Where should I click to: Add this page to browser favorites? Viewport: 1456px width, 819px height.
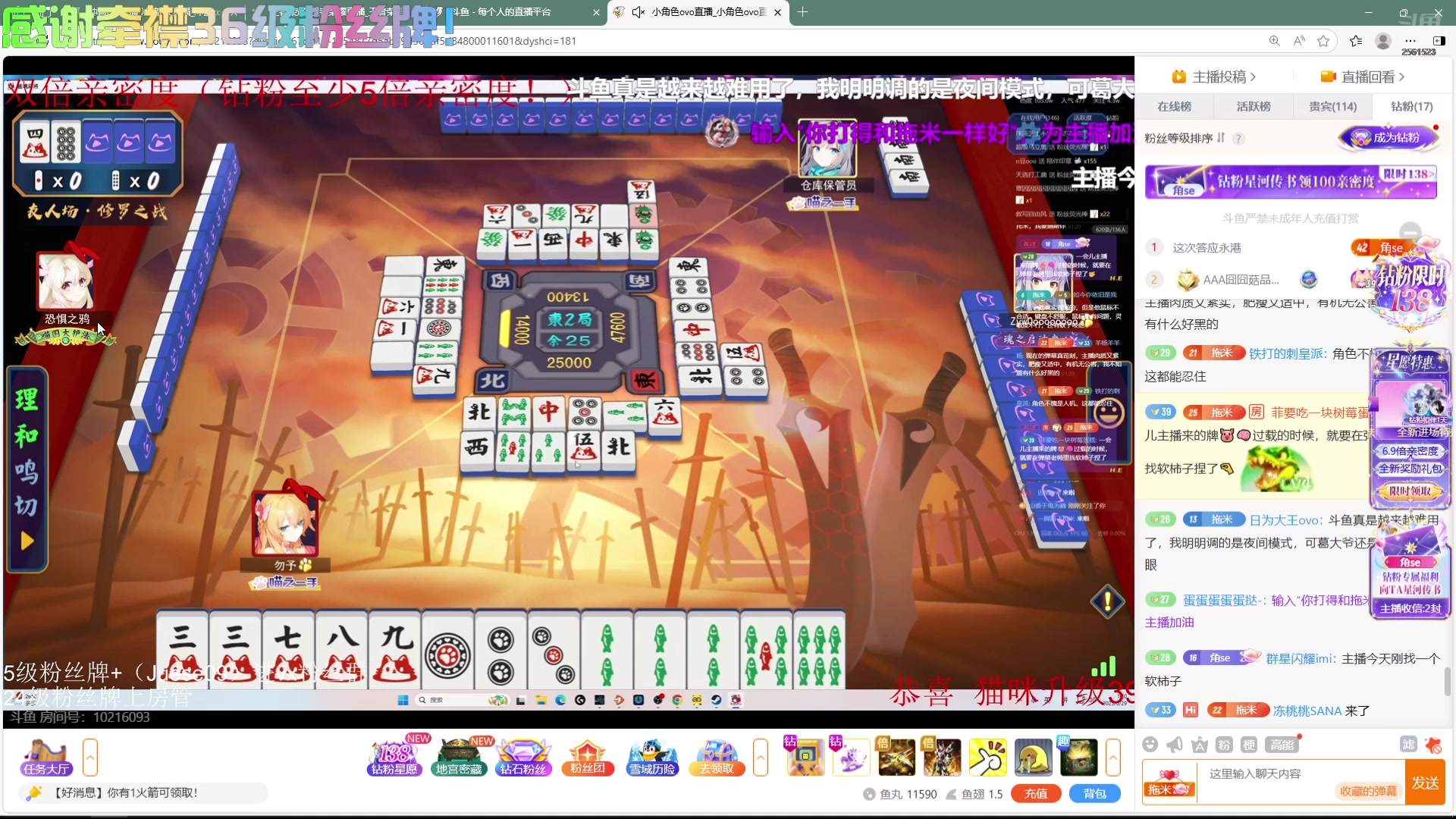tap(1323, 41)
